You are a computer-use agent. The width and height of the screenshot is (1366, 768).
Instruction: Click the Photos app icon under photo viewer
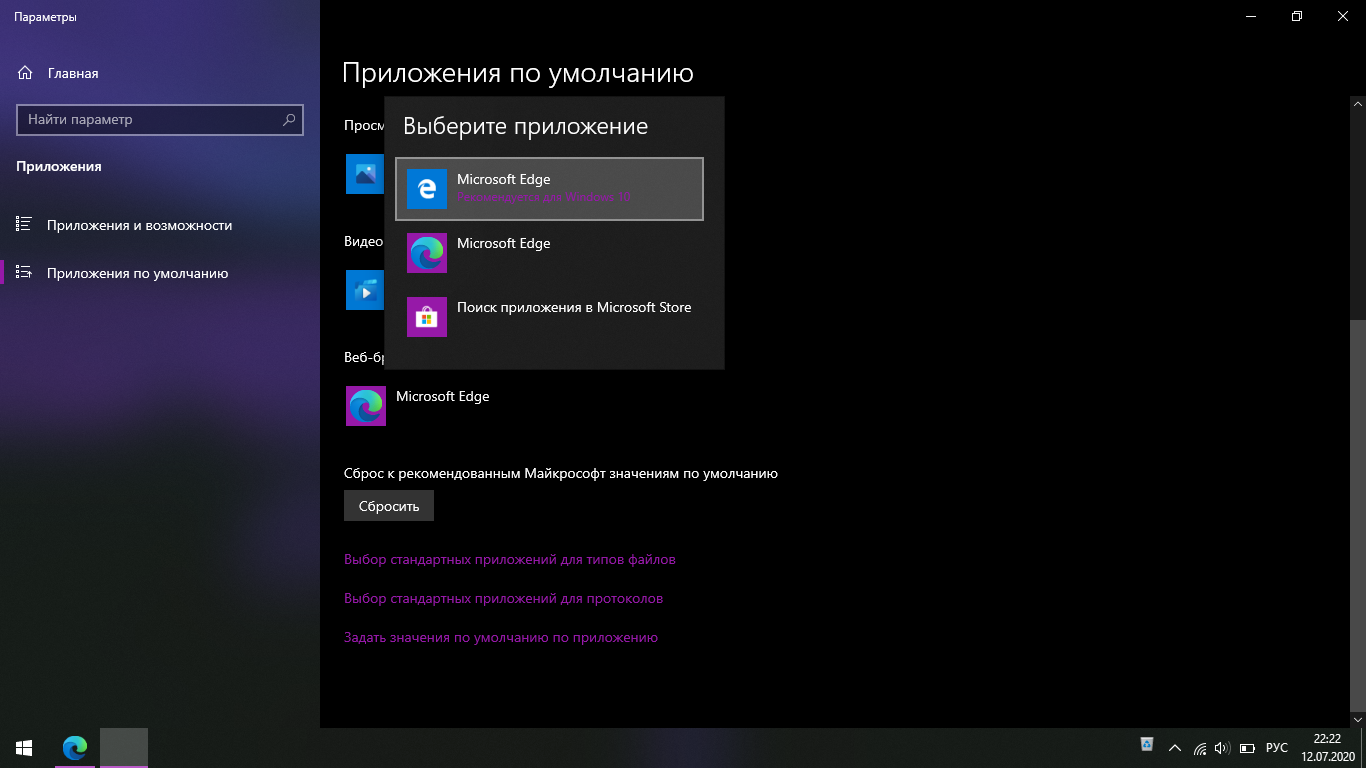[364, 174]
